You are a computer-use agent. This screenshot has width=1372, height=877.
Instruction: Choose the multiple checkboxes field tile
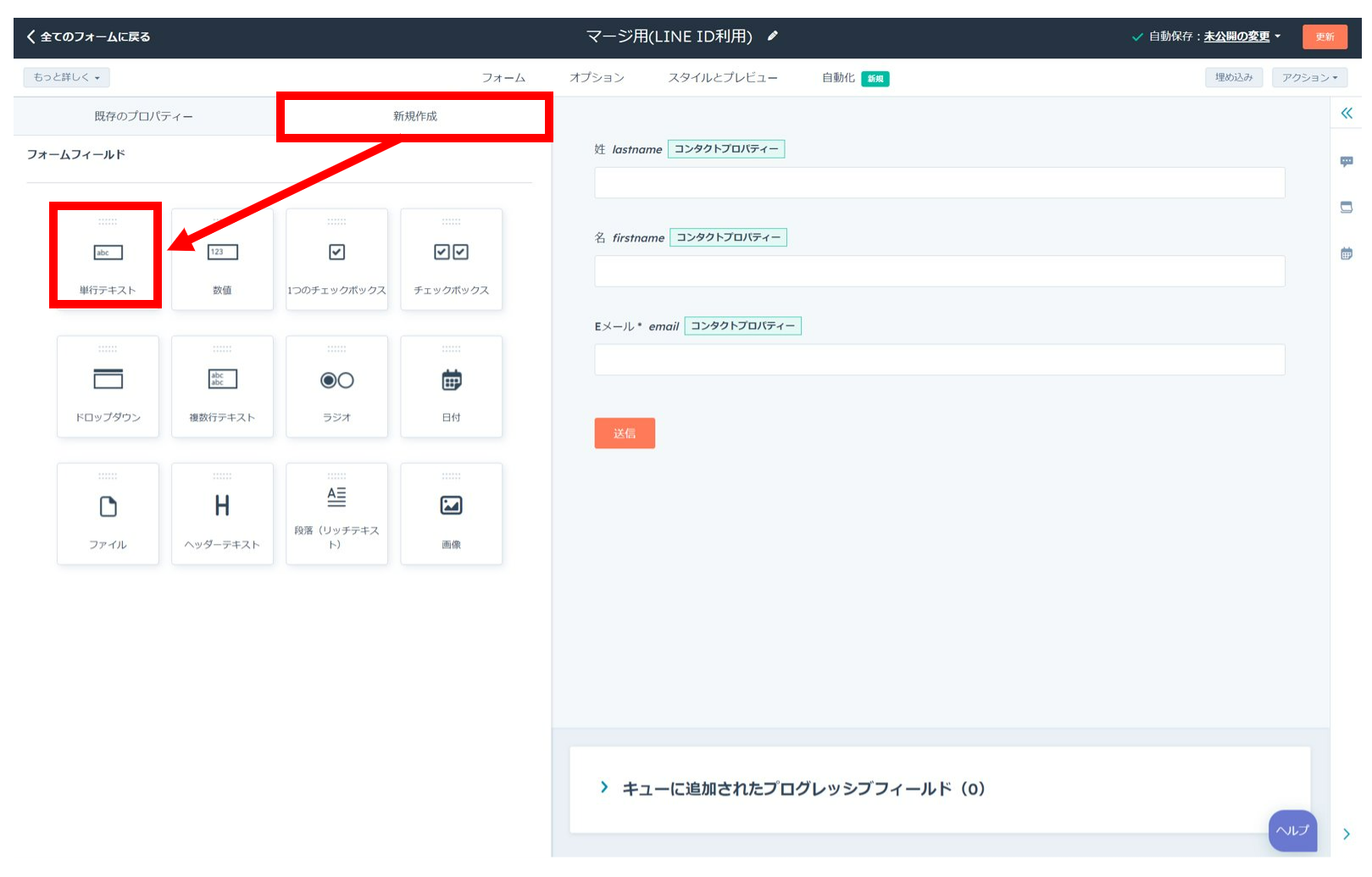[451, 259]
